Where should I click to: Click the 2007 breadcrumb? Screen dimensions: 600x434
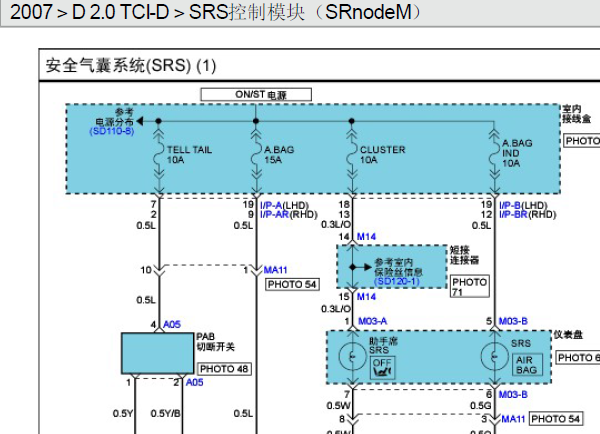coord(31,12)
